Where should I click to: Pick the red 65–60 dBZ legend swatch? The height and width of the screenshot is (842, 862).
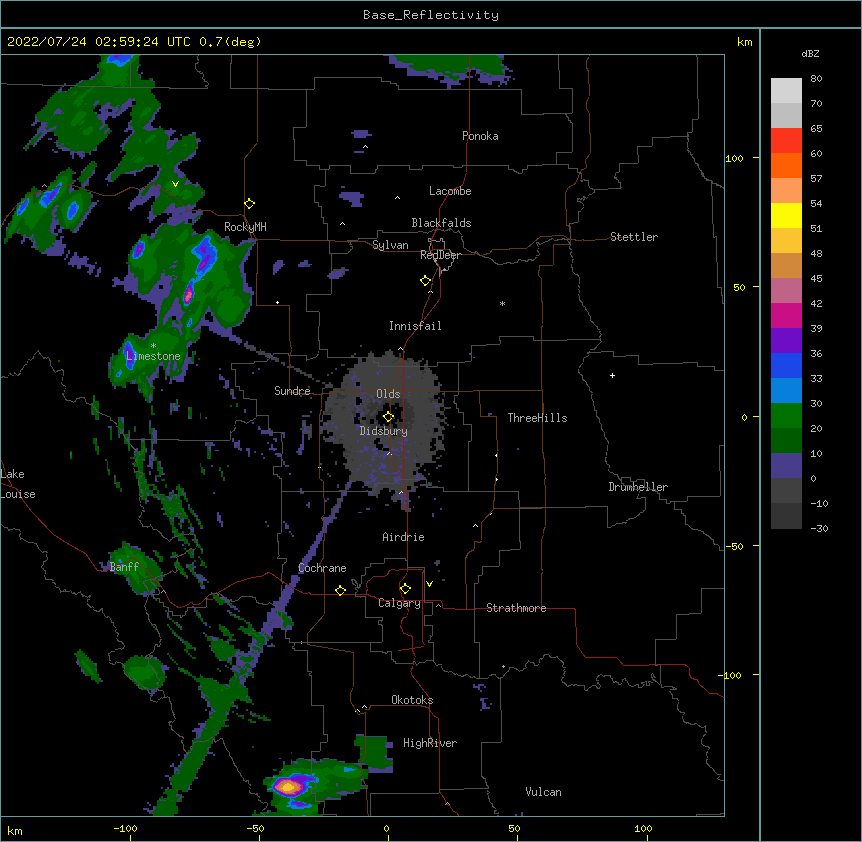pos(786,141)
